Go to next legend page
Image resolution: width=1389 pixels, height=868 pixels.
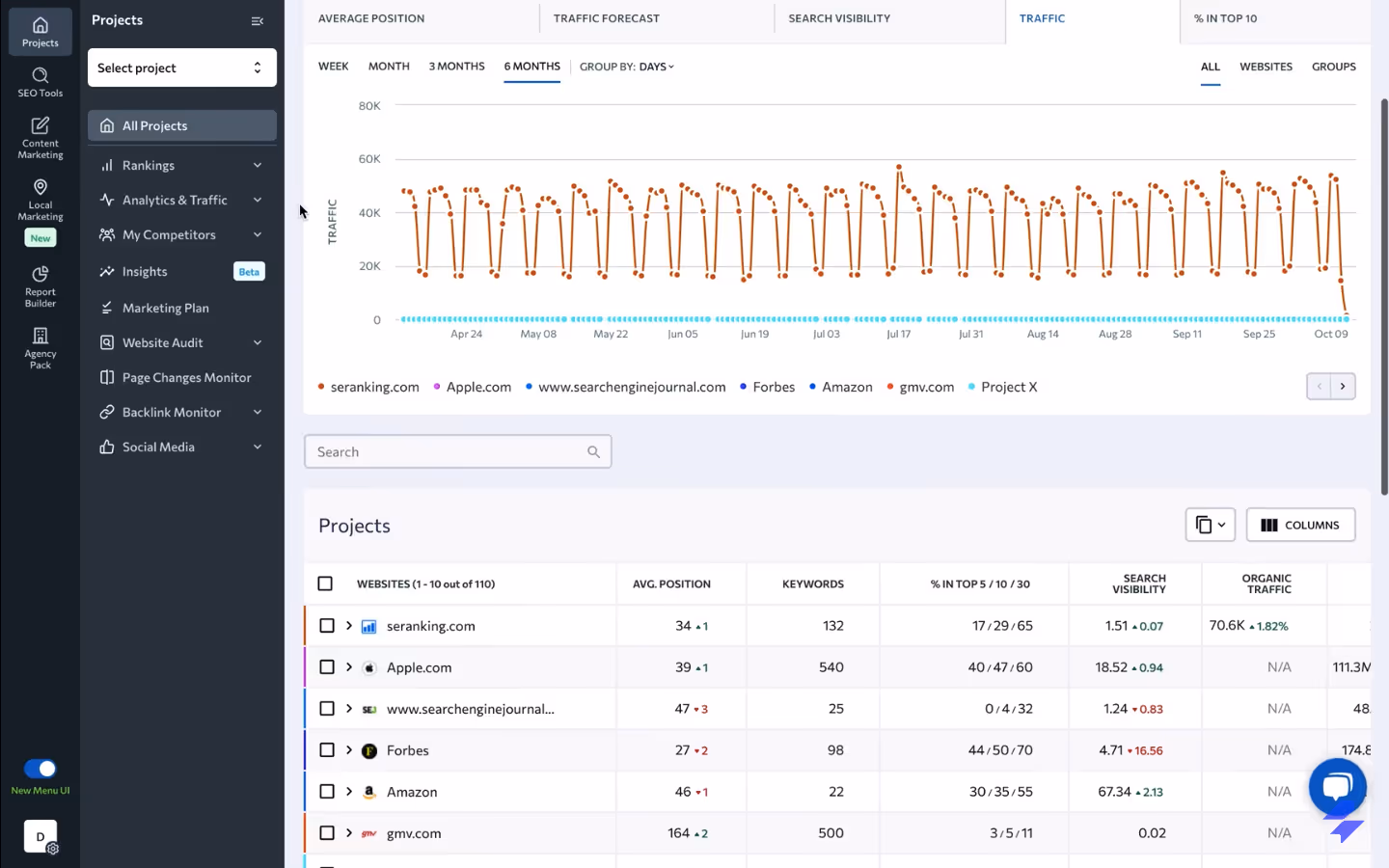1343,387
